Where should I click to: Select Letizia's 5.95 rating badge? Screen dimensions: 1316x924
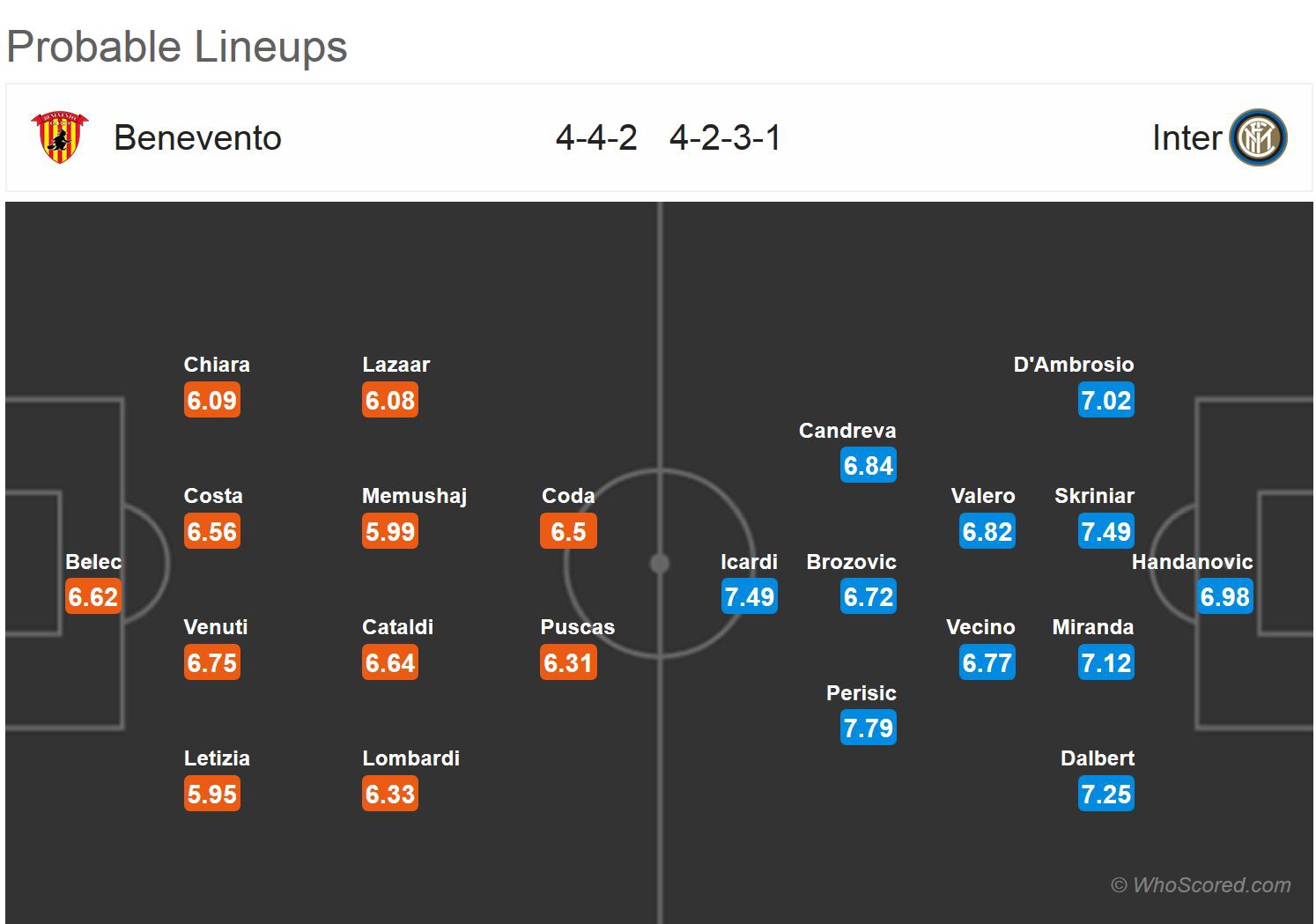[212, 794]
